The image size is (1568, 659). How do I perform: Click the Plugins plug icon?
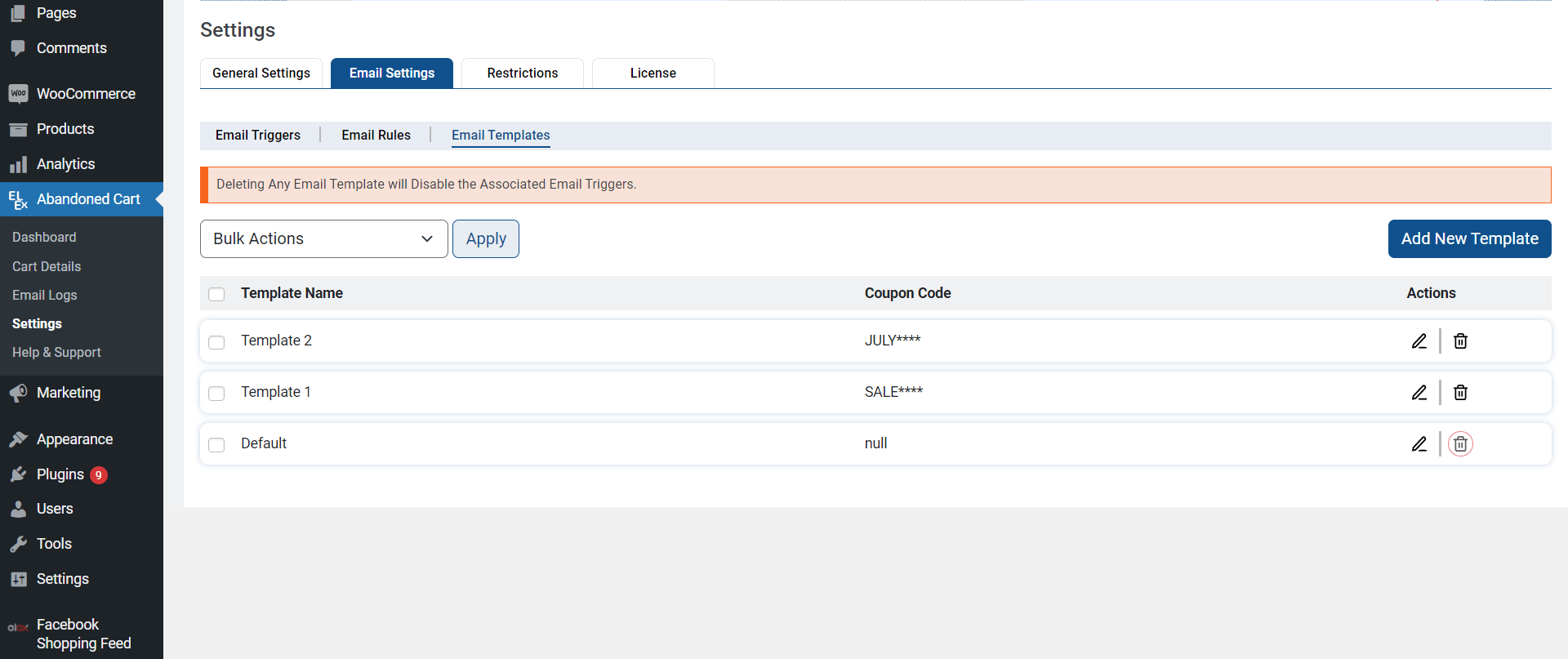18,474
